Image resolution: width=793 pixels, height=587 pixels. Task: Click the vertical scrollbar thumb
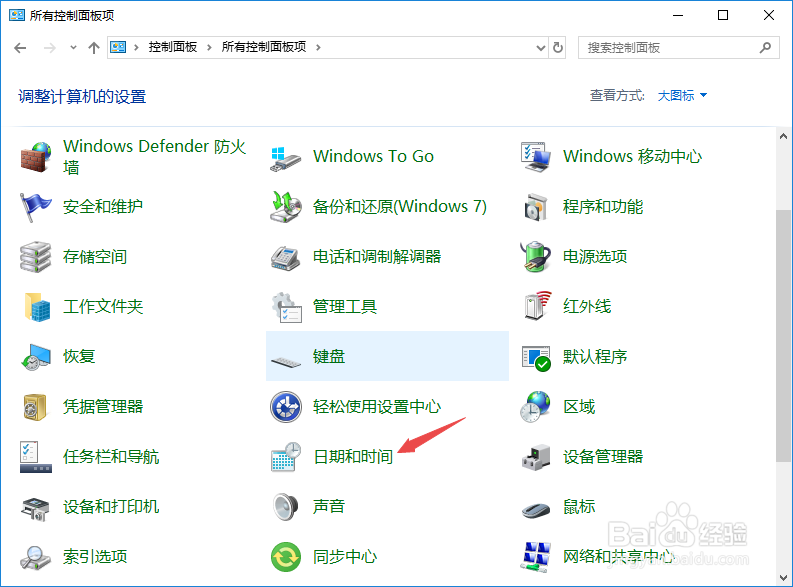(783, 336)
